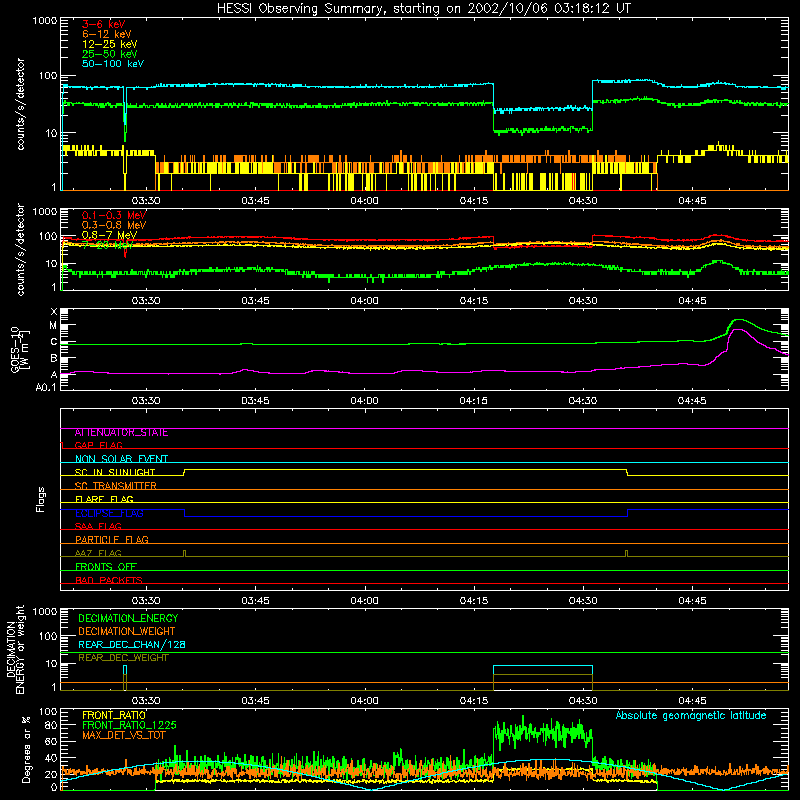
Task: Click the 'A0.1' axis label in GOES panel
Action: pos(46,388)
